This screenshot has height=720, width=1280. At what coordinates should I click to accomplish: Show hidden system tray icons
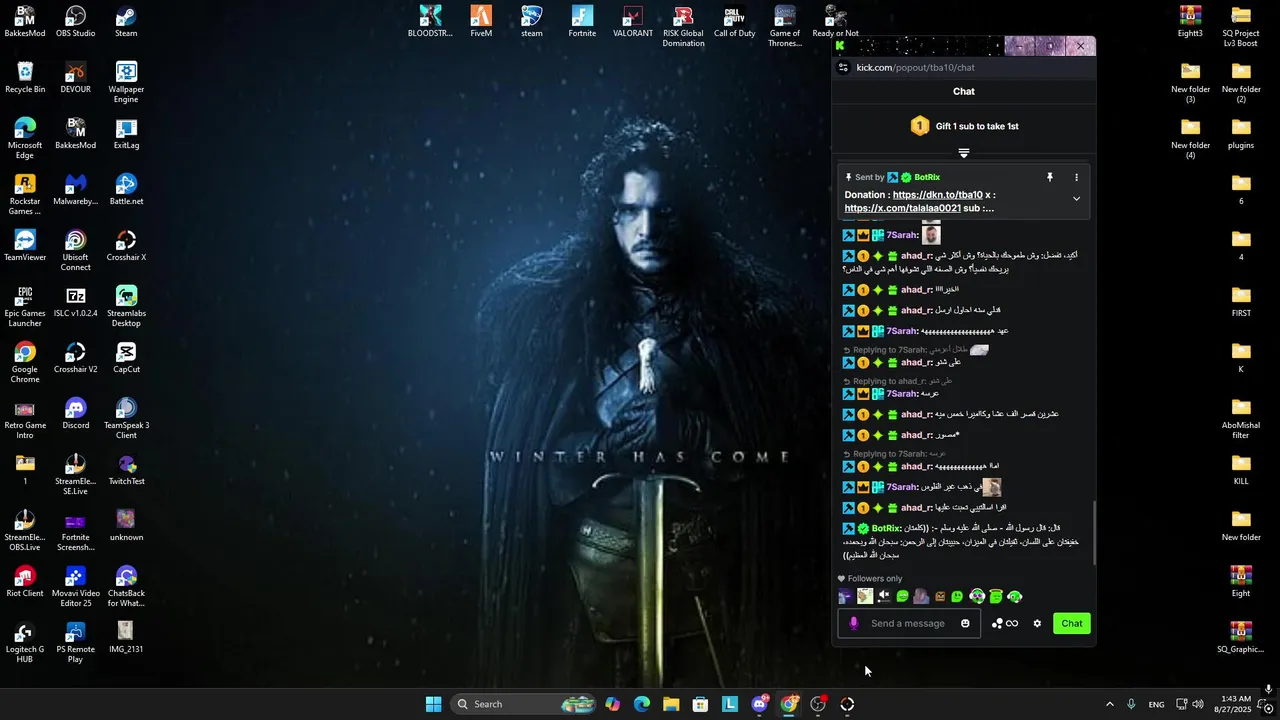click(x=1109, y=704)
